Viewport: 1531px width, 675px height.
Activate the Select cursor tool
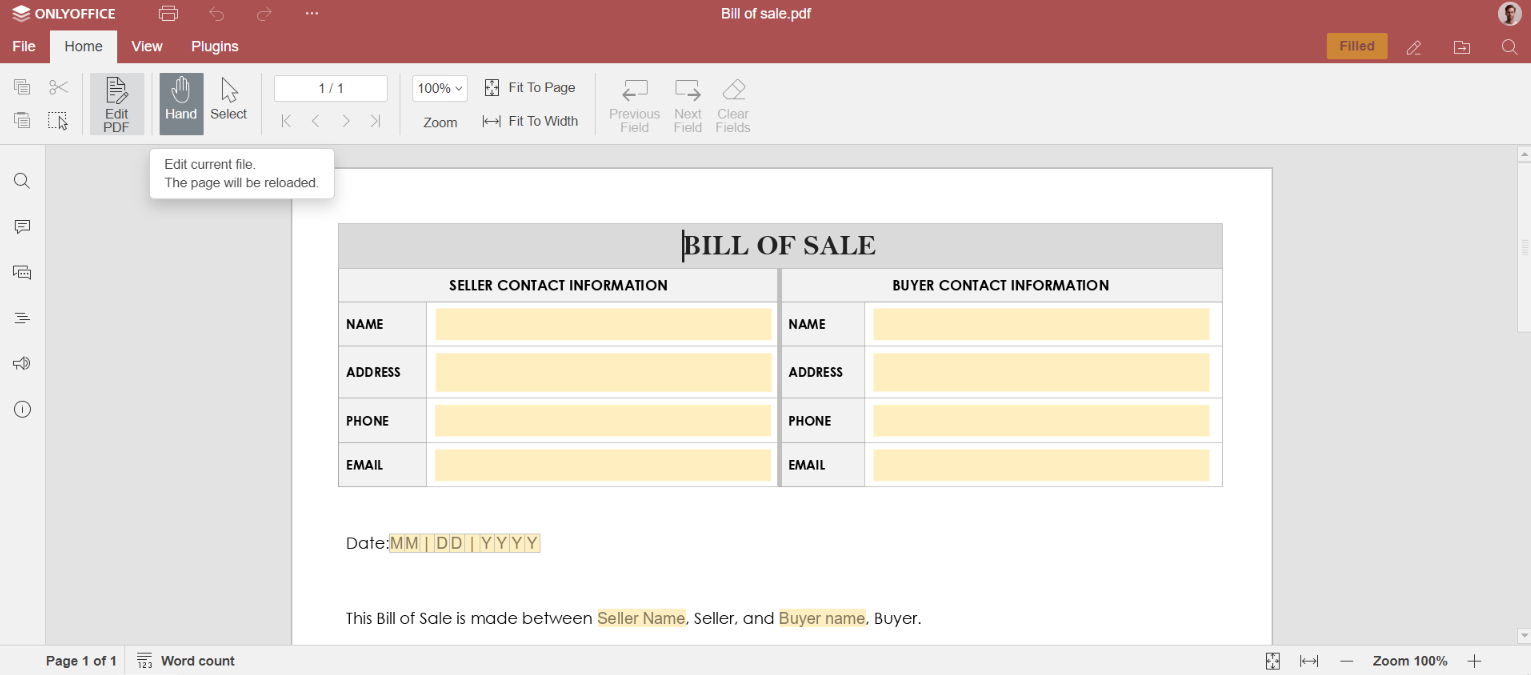[229, 100]
